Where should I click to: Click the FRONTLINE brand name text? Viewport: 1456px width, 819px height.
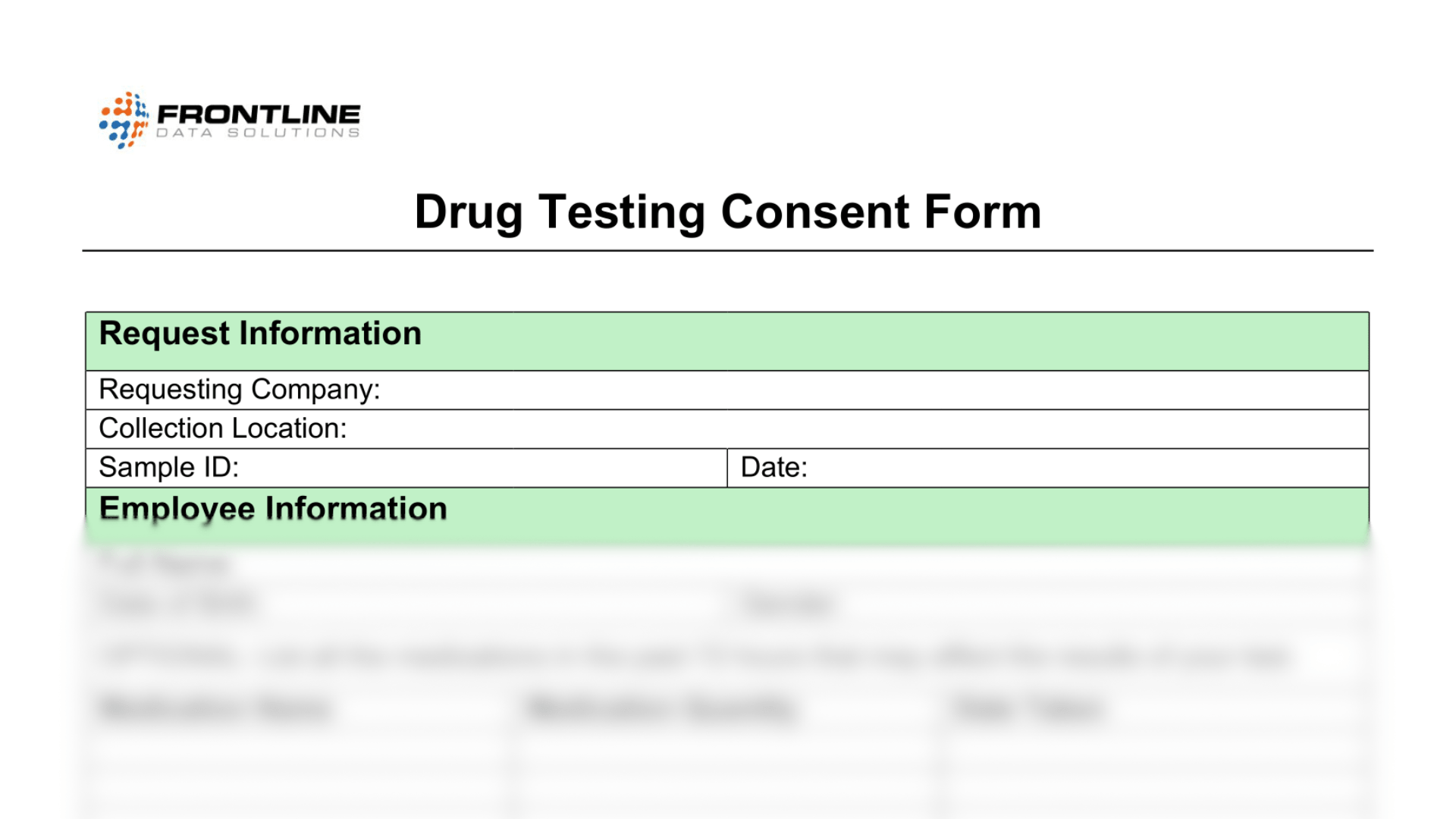pos(259,114)
